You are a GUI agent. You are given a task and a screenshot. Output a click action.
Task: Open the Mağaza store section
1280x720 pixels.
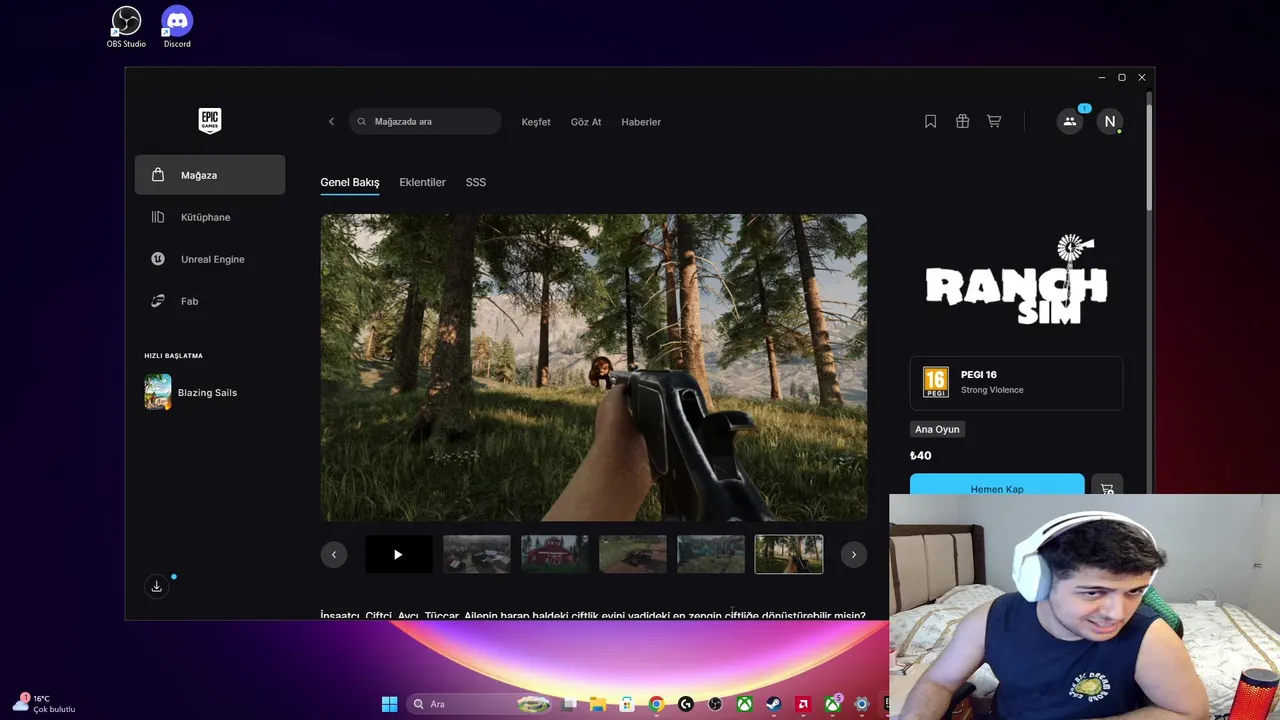click(210, 175)
